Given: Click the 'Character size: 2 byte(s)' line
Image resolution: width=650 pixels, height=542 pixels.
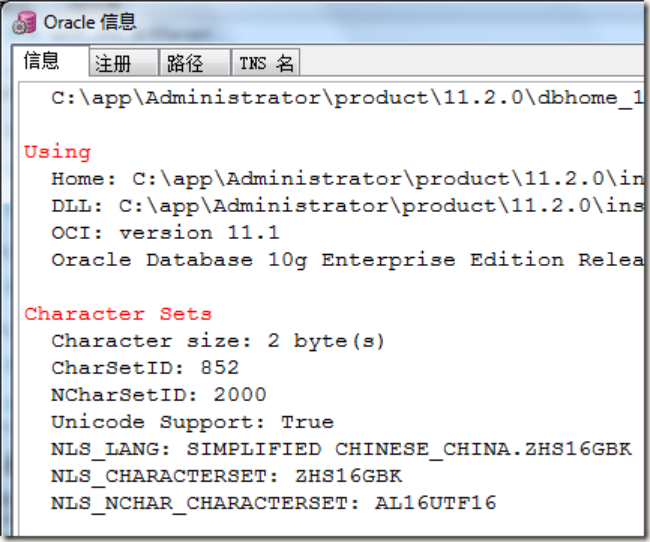Looking at the screenshot, I should coord(218,341).
